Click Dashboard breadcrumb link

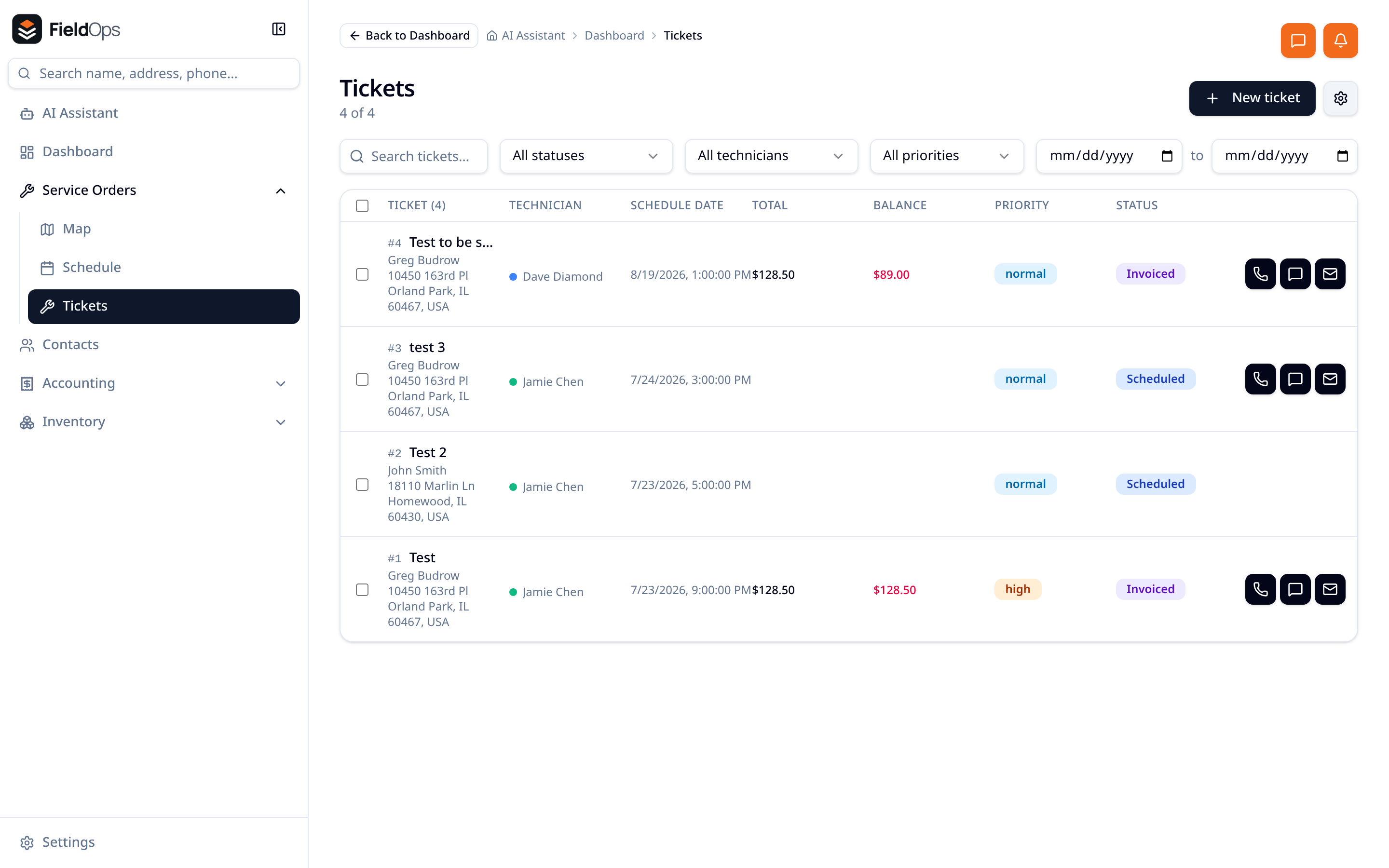point(614,36)
